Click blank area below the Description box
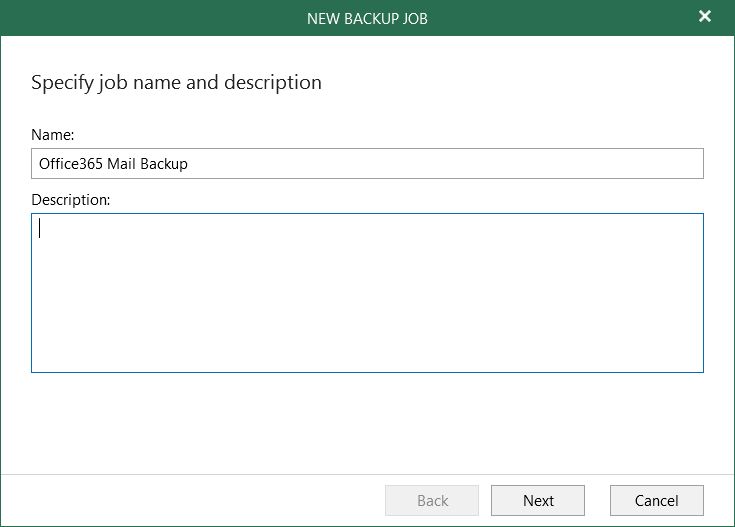Viewport: 735px width, 527px height. coord(367,420)
